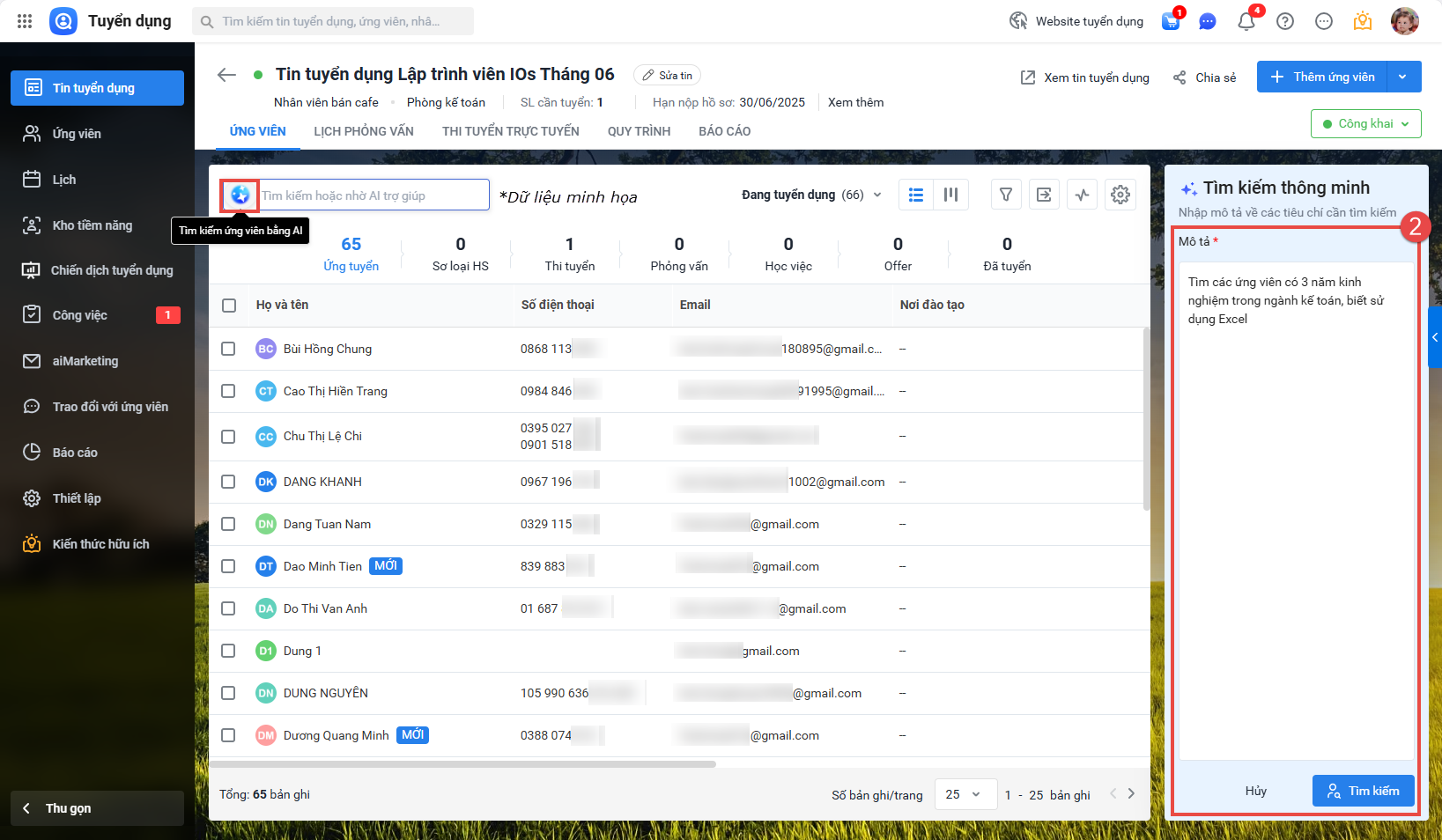Open the table settings gear icon
The image size is (1442, 840).
1120,195
